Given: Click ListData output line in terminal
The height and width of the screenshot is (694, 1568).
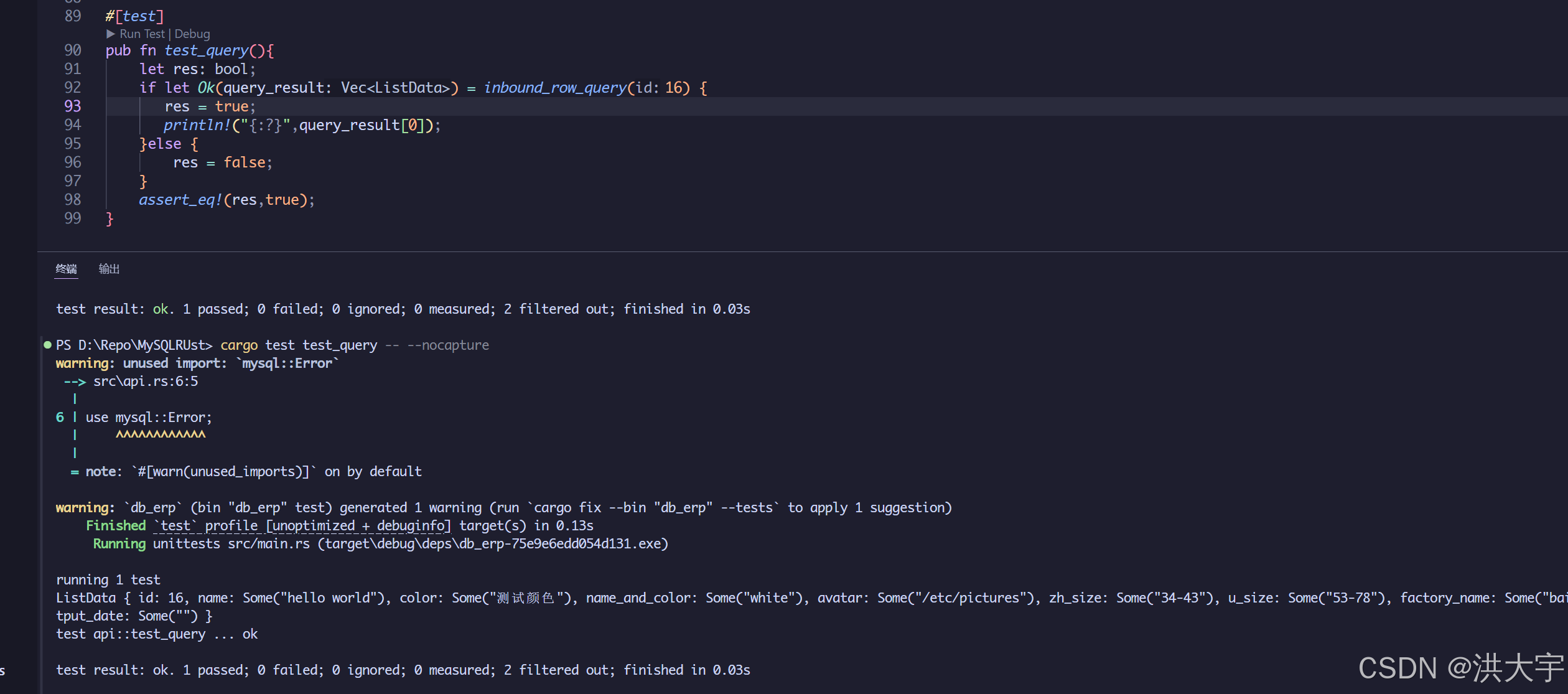Looking at the screenshot, I should (x=812, y=598).
